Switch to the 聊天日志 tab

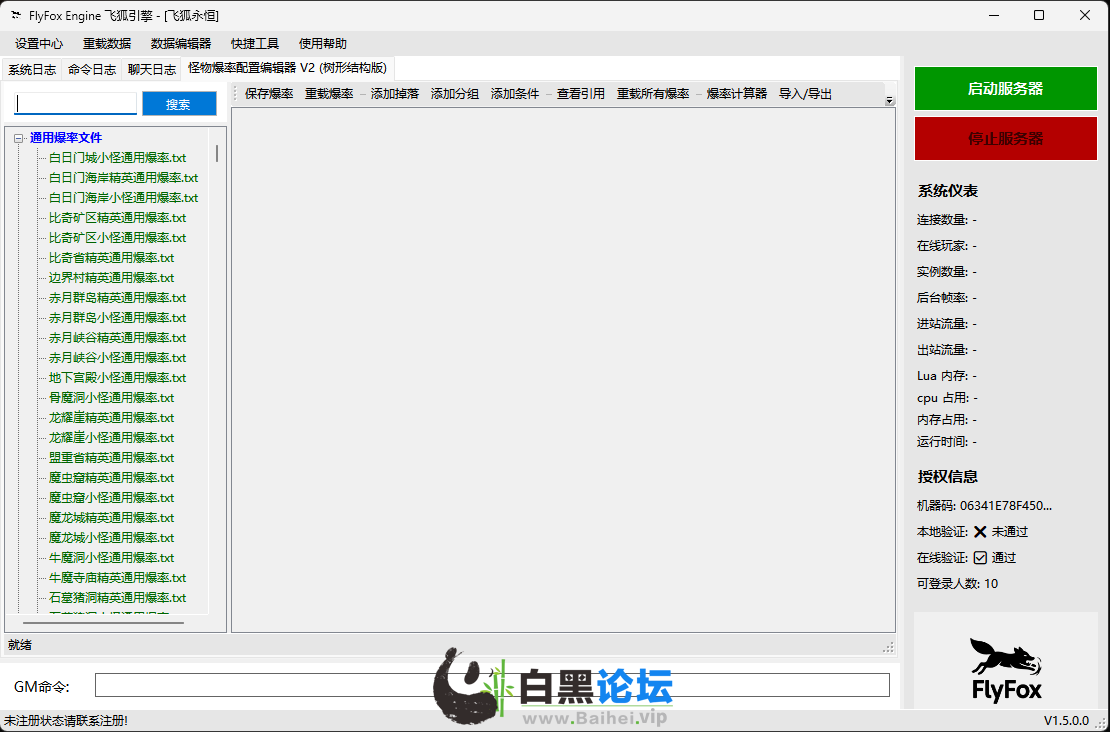(151, 70)
